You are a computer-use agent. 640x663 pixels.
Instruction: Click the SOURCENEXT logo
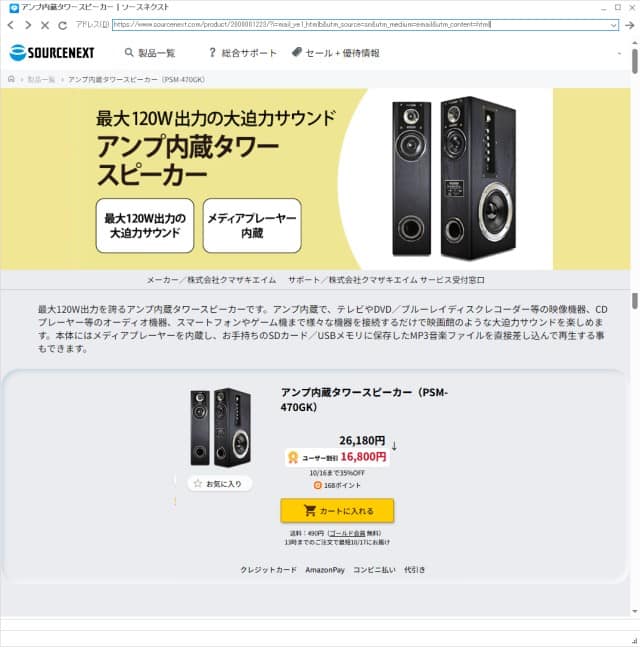coord(52,53)
